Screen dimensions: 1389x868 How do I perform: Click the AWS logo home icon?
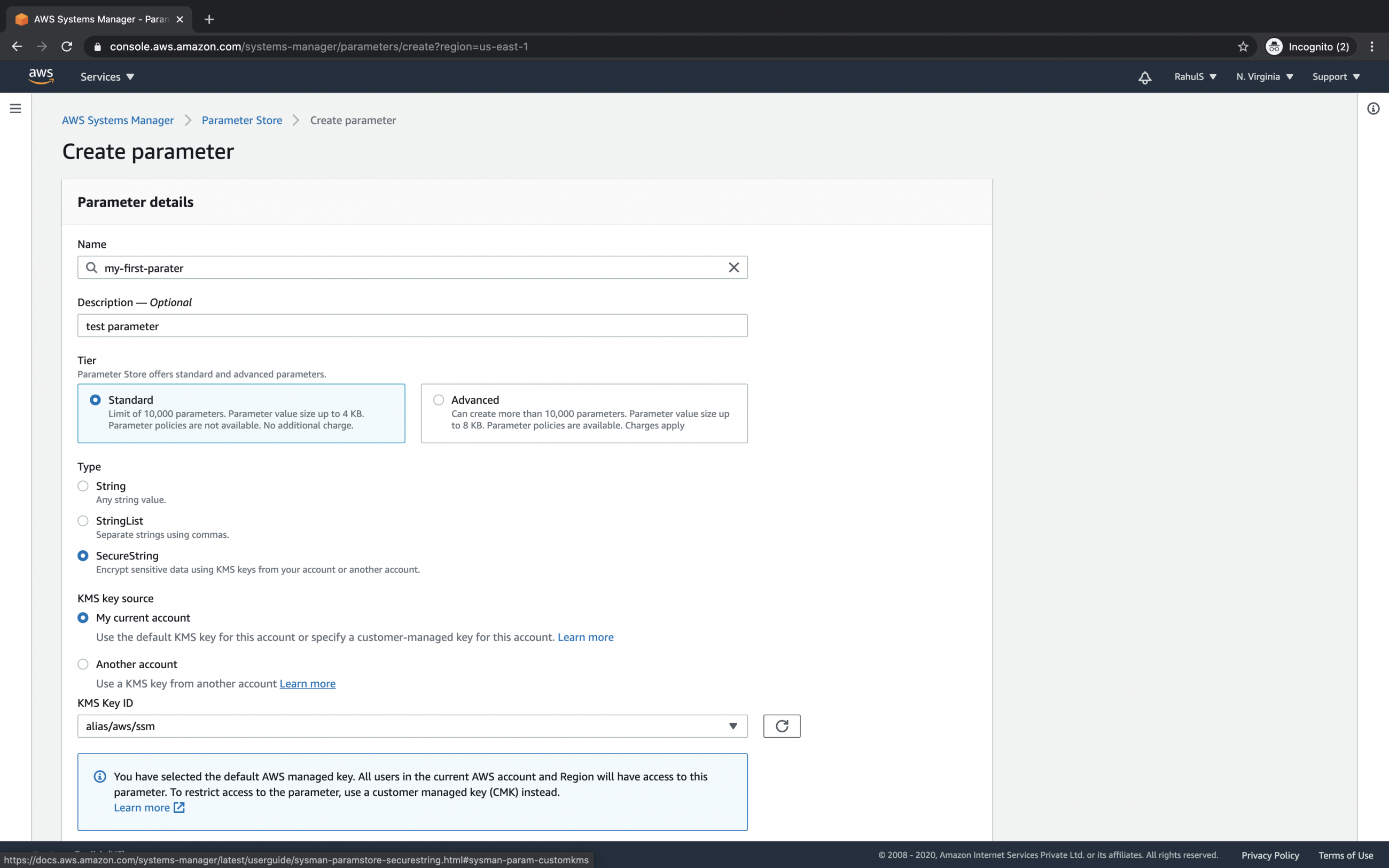41,76
